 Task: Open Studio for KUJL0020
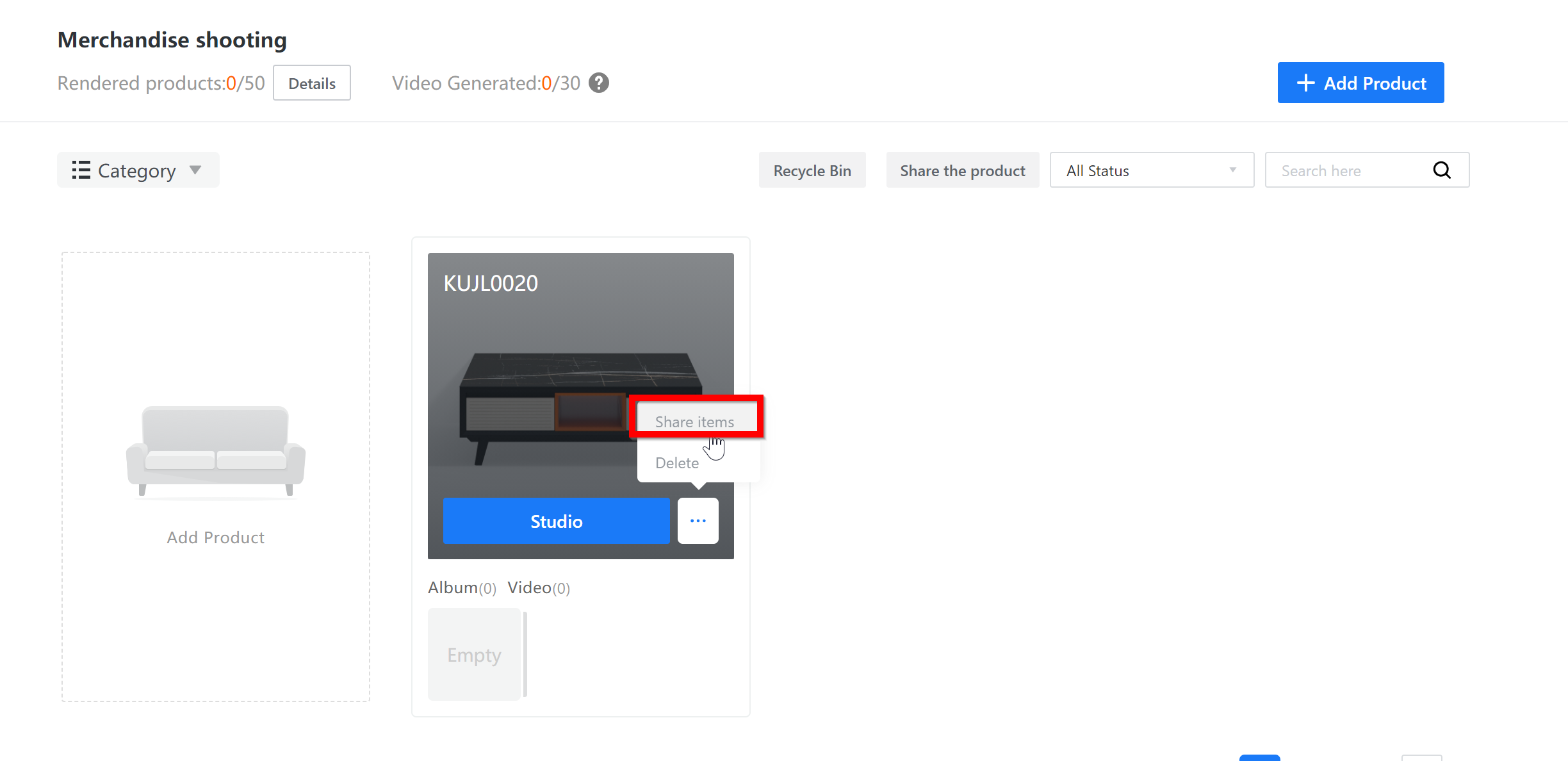pyautogui.click(x=556, y=521)
